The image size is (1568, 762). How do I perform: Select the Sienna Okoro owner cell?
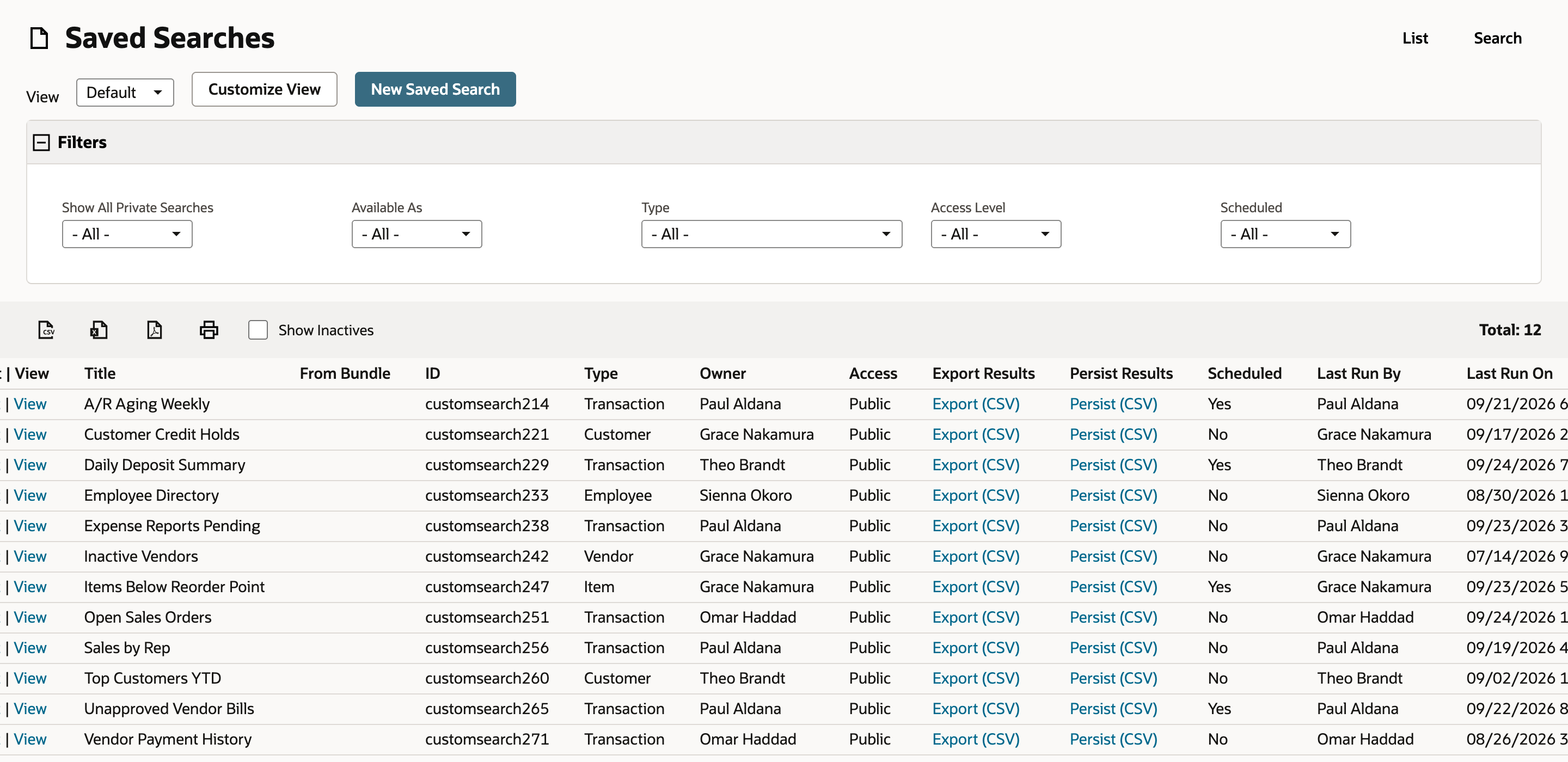746,495
